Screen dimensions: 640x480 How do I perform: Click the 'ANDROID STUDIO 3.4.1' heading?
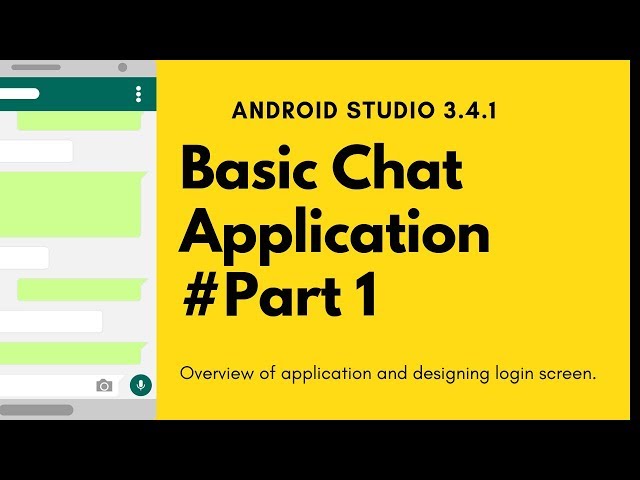(x=364, y=110)
